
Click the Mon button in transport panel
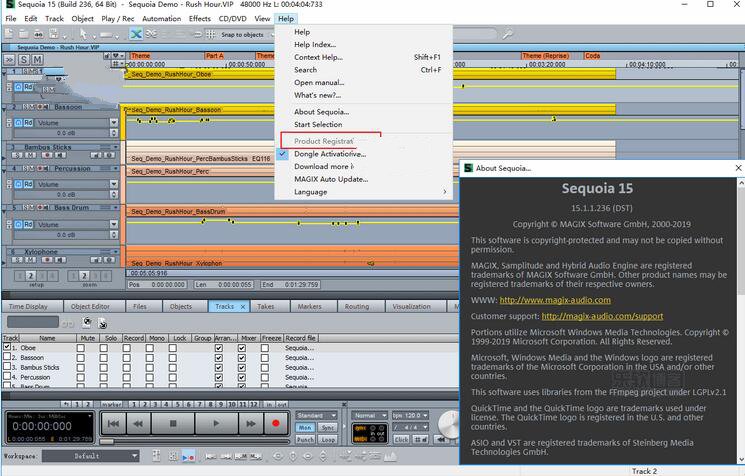305,428
